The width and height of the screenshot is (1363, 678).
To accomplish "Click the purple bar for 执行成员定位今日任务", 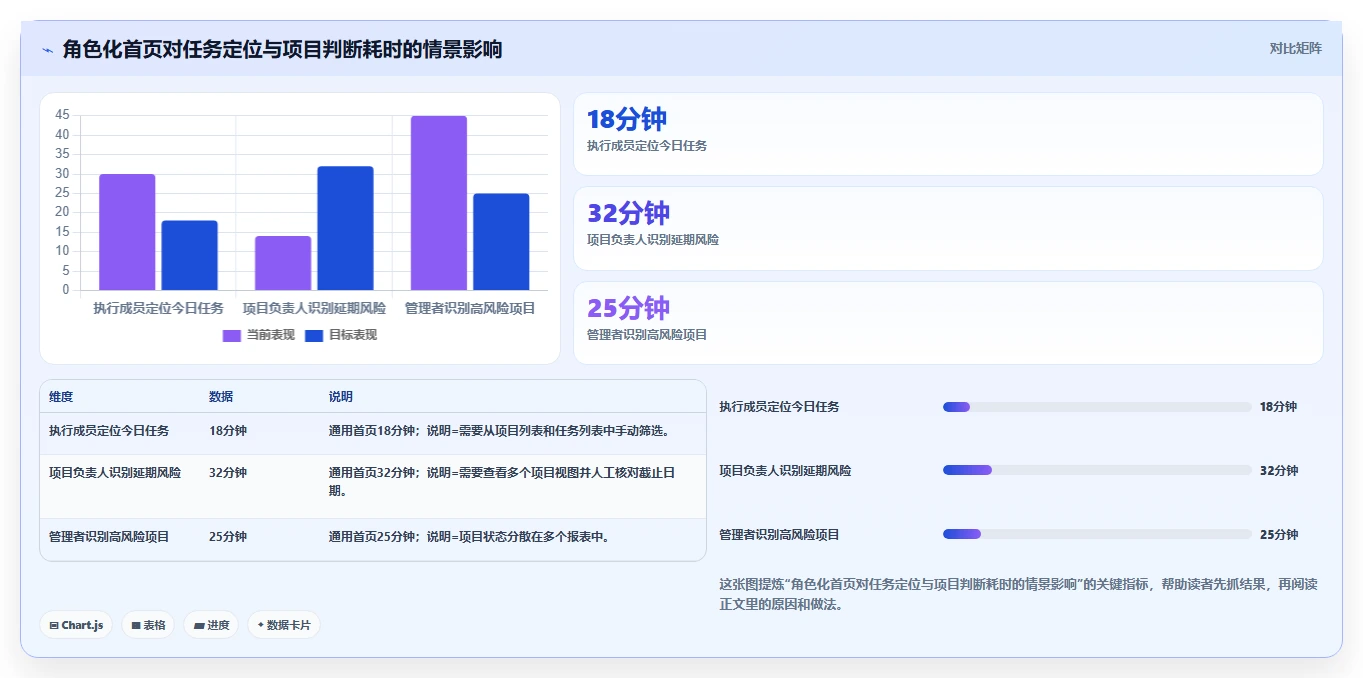I will pyautogui.click(x=127, y=232).
